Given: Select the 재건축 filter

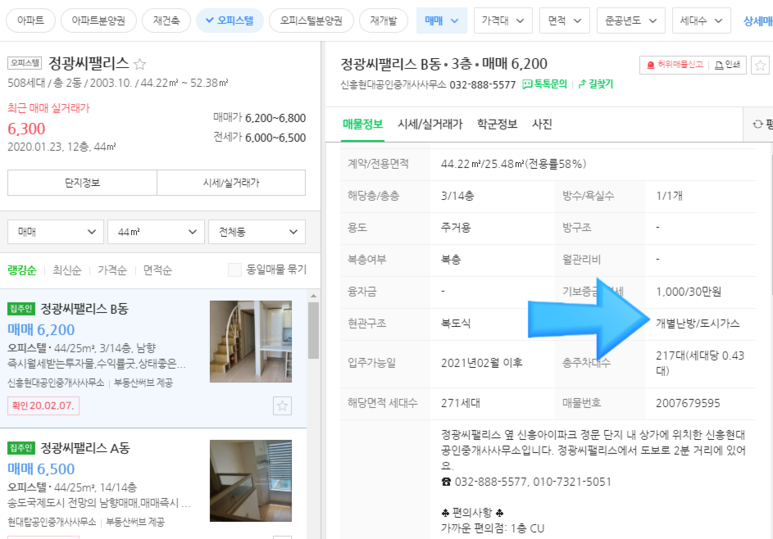Looking at the screenshot, I should 166,21.
